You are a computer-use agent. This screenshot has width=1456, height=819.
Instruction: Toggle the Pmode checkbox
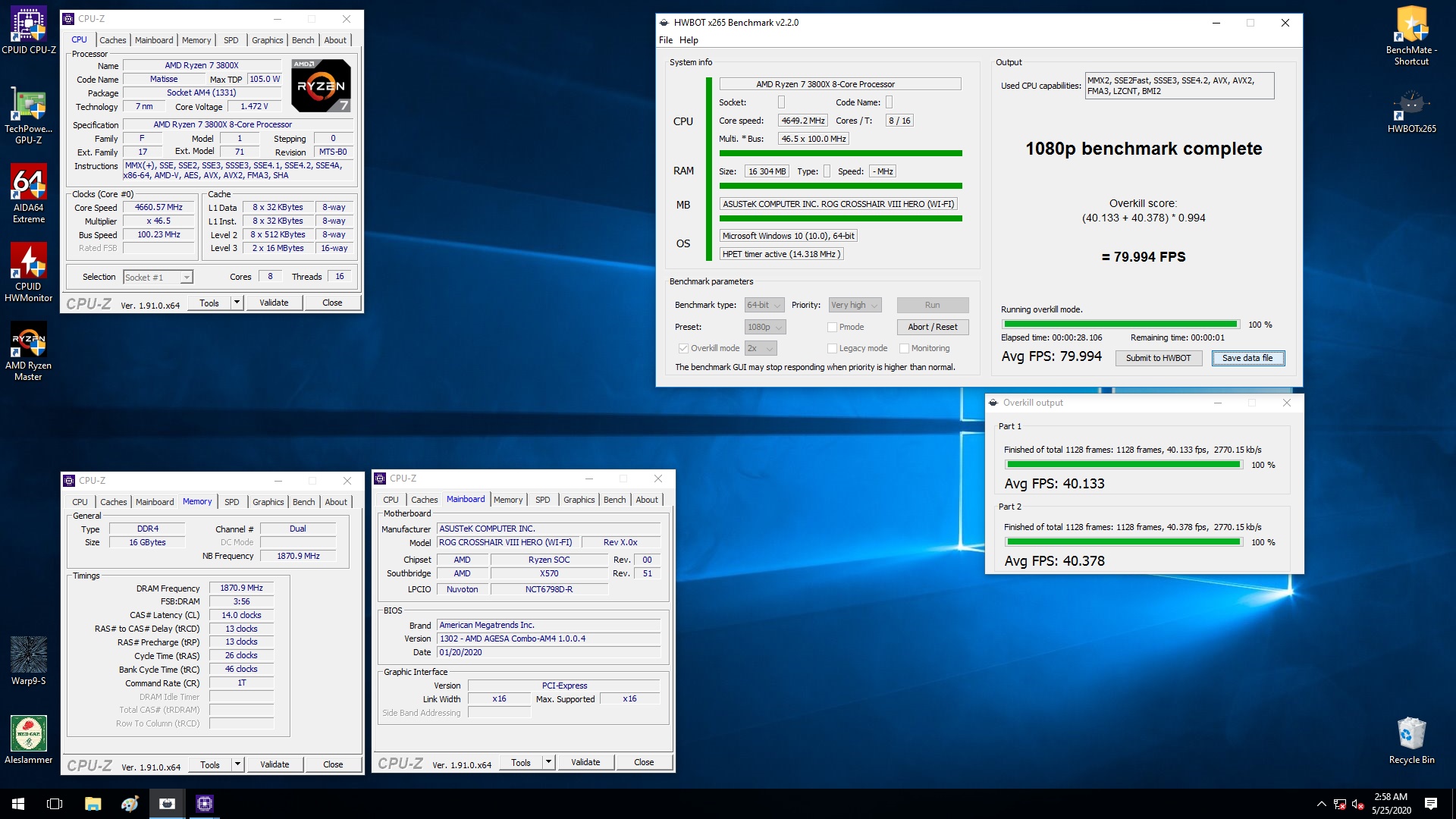tap(832, 327)
